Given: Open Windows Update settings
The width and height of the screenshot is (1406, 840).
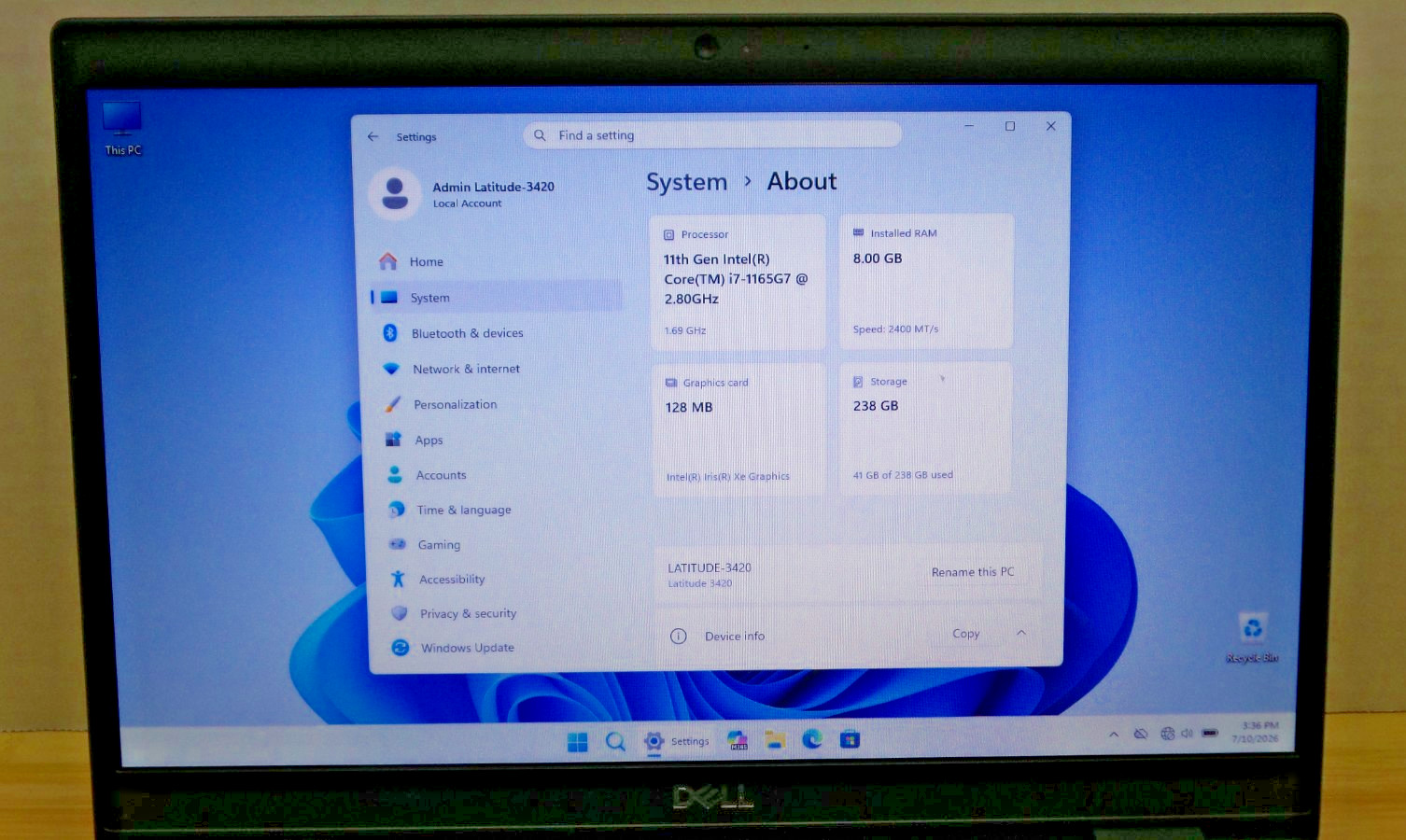Looking at the screenshot, I should pyautogui.click(x=505, y=648).
